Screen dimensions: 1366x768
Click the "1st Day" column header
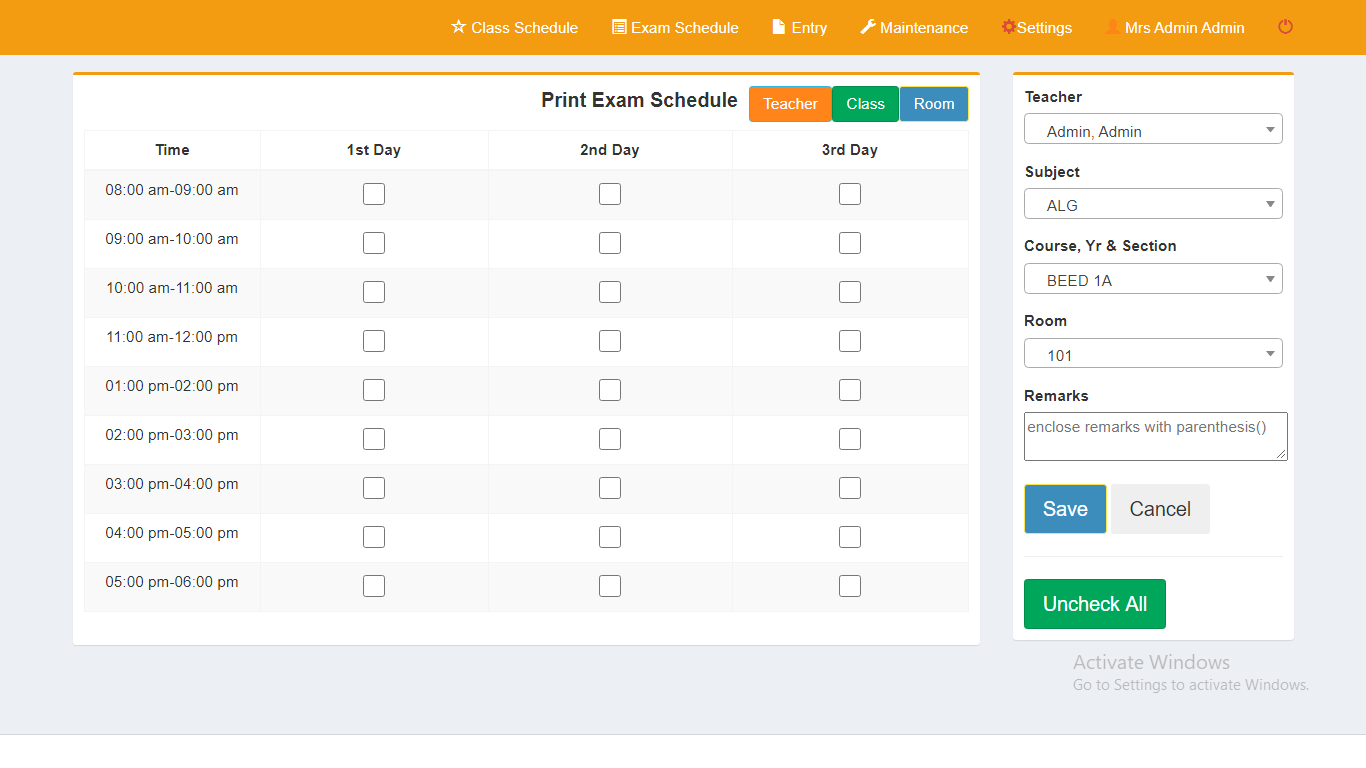coord(374,150)
